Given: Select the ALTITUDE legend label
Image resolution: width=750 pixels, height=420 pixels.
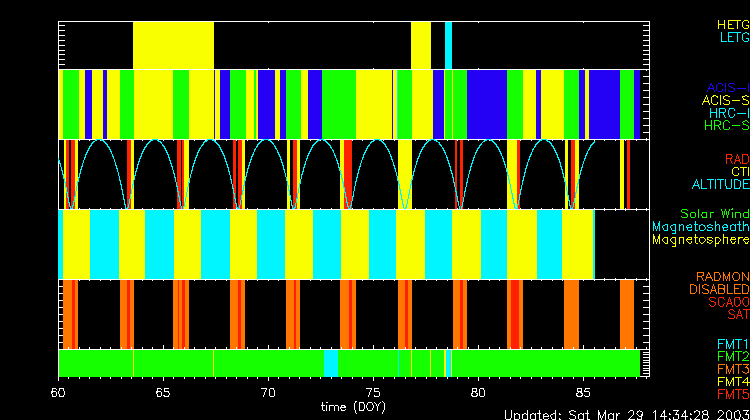Looking at the screenshot, I should pos(720,185).
